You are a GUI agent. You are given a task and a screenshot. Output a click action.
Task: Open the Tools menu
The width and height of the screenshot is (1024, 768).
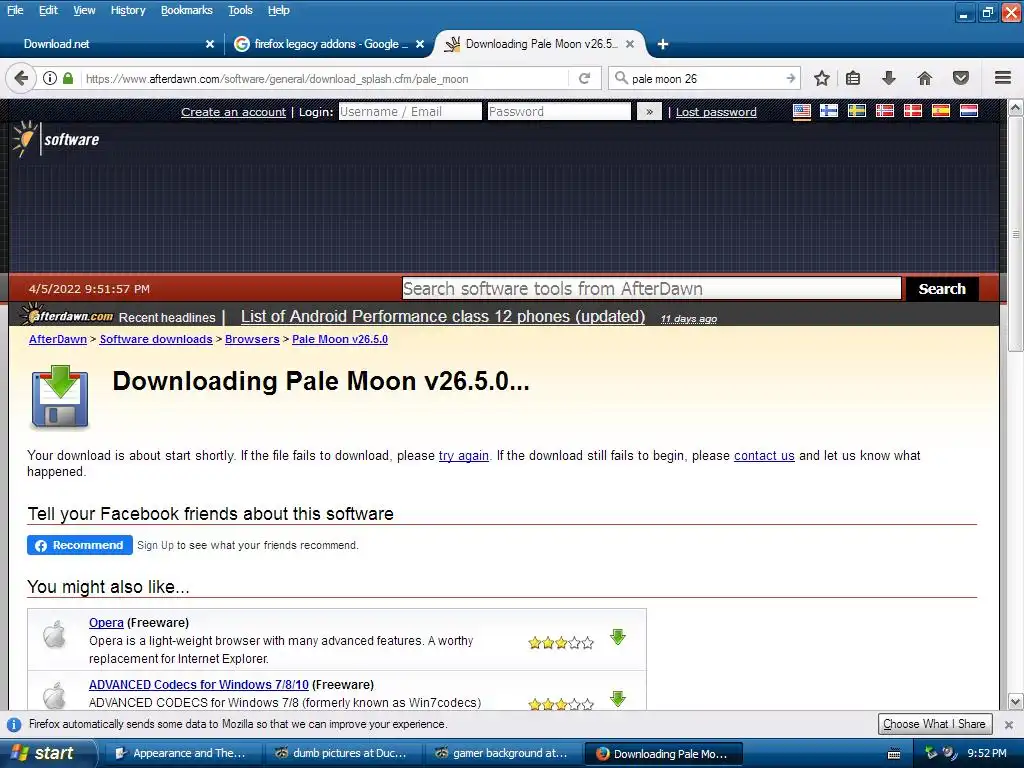[240, 10]
